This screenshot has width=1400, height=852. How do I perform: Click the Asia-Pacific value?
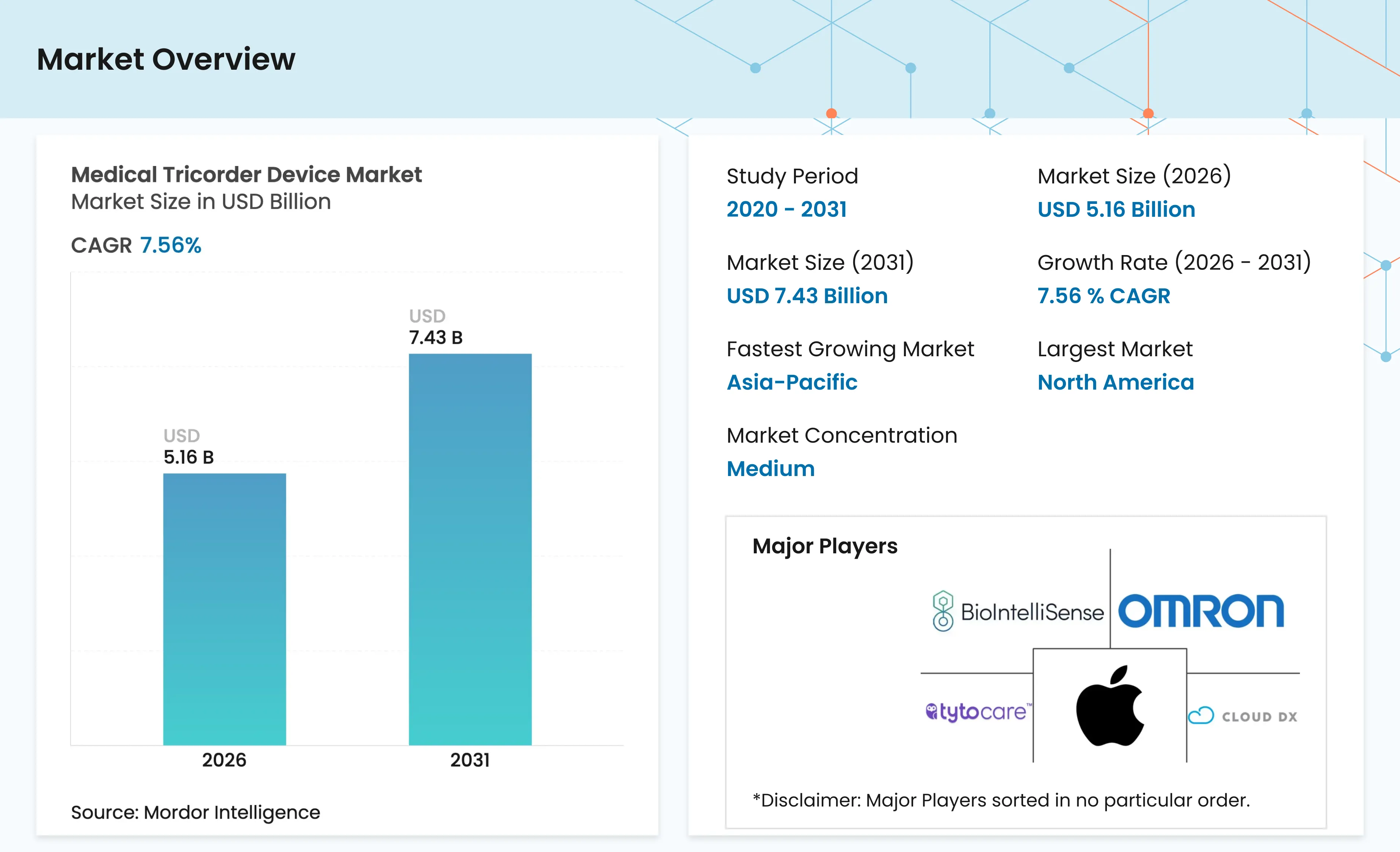pyautogui.click(x=793, y=382)
